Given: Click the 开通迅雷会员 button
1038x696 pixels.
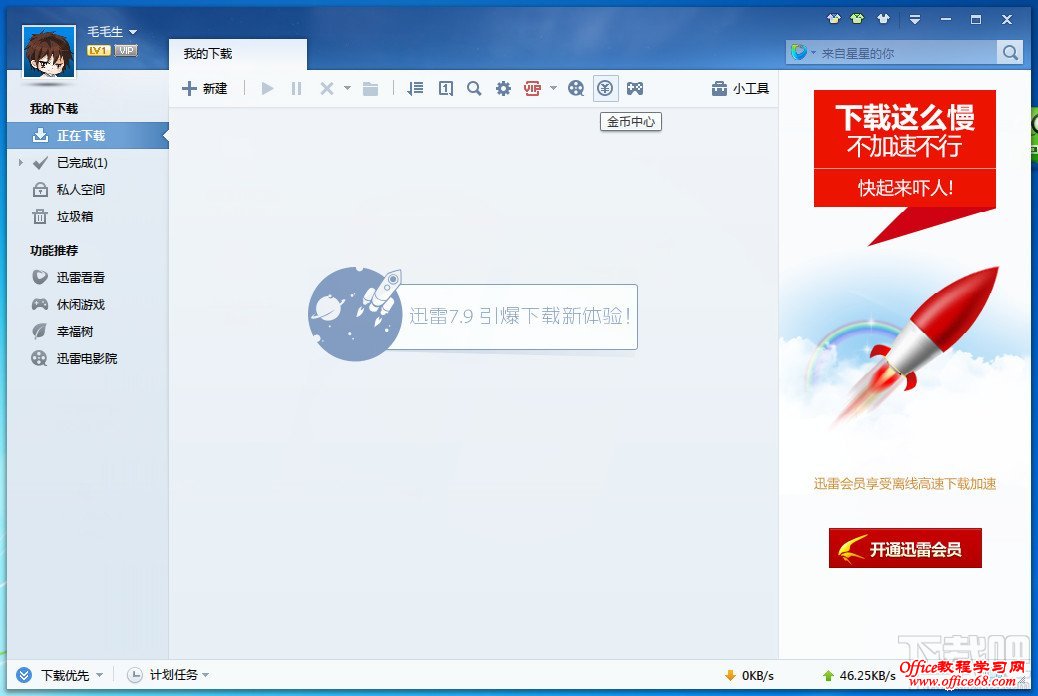Looking at the screenshot, I should click(905, 548).
